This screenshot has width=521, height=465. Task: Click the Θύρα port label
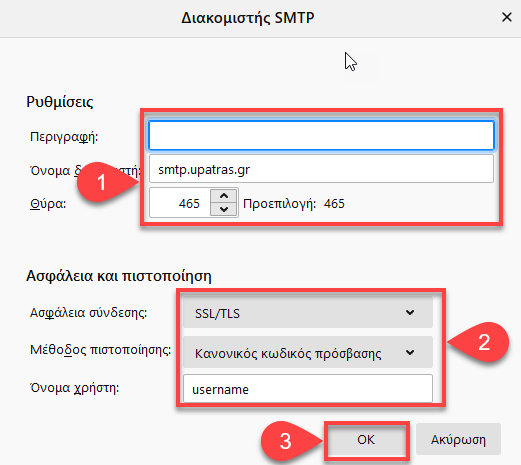click(48, 203)
